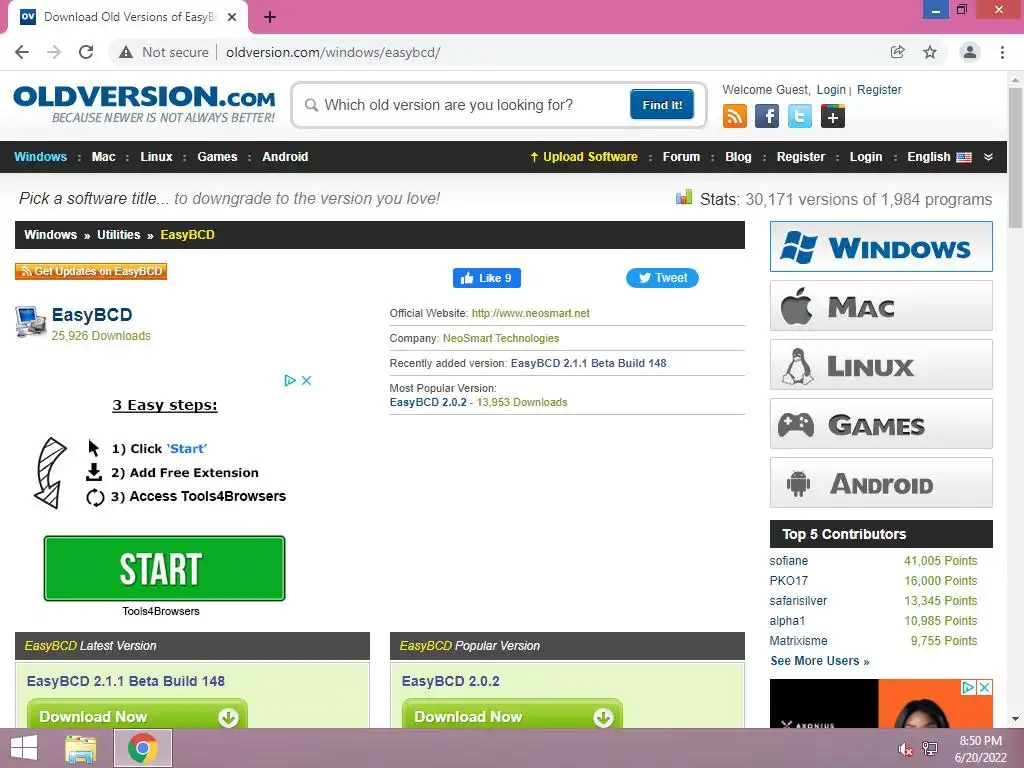
Task: Click Get Updates on EasyBCD button
Action: point(91,271)
